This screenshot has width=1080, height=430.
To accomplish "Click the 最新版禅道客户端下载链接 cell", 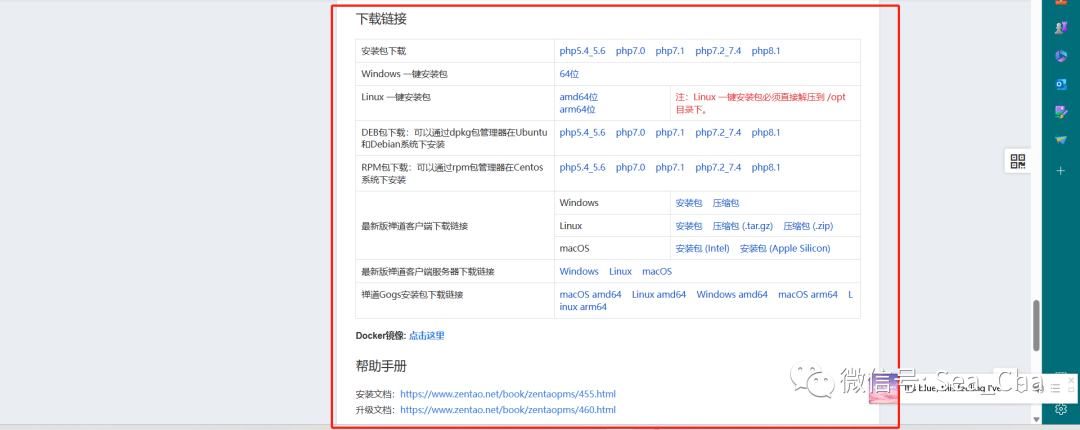I will click(x=455, y=226).
